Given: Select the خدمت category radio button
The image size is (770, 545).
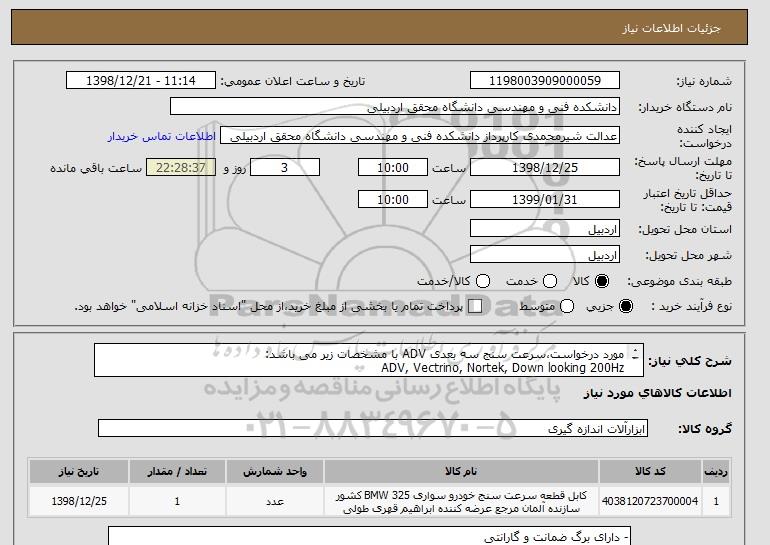Looking at the screenshot, I should pos(550,281).
